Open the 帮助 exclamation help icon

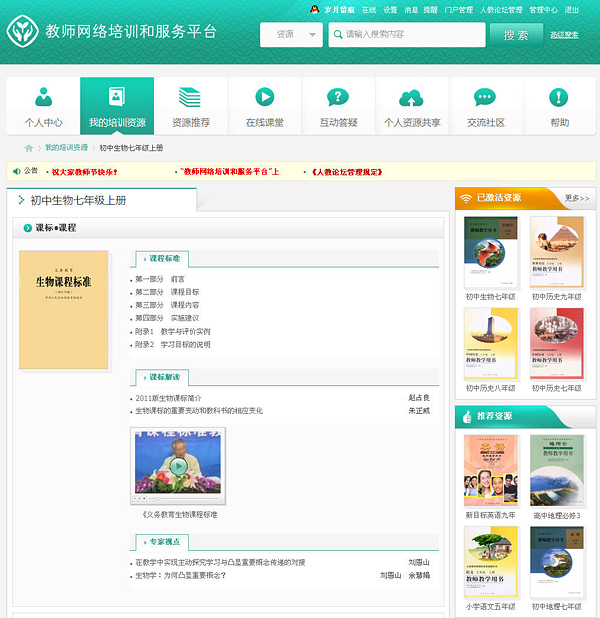[559, 98]
